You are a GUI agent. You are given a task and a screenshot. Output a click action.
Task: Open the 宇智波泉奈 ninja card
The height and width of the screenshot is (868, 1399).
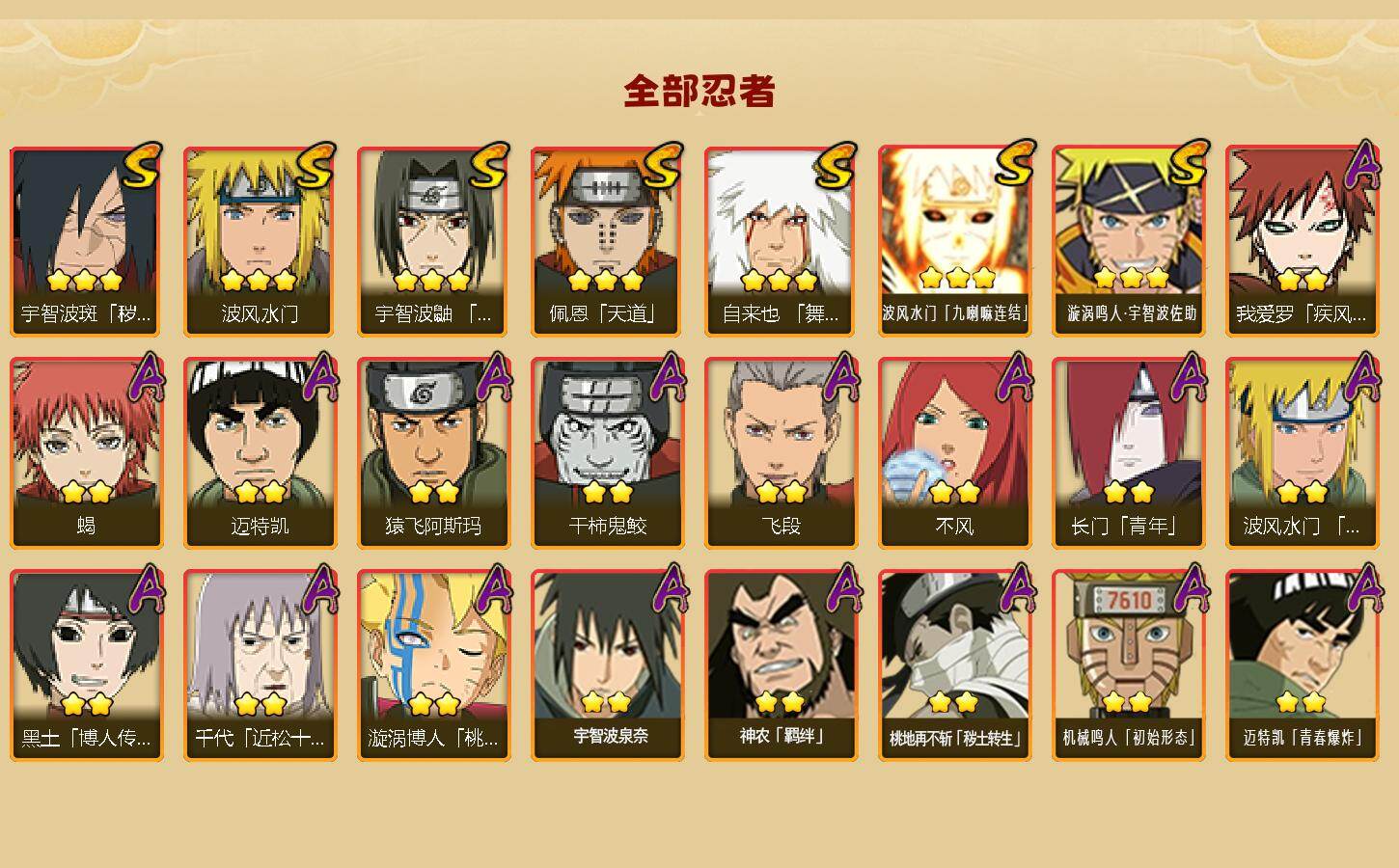[x=607, y=665]
